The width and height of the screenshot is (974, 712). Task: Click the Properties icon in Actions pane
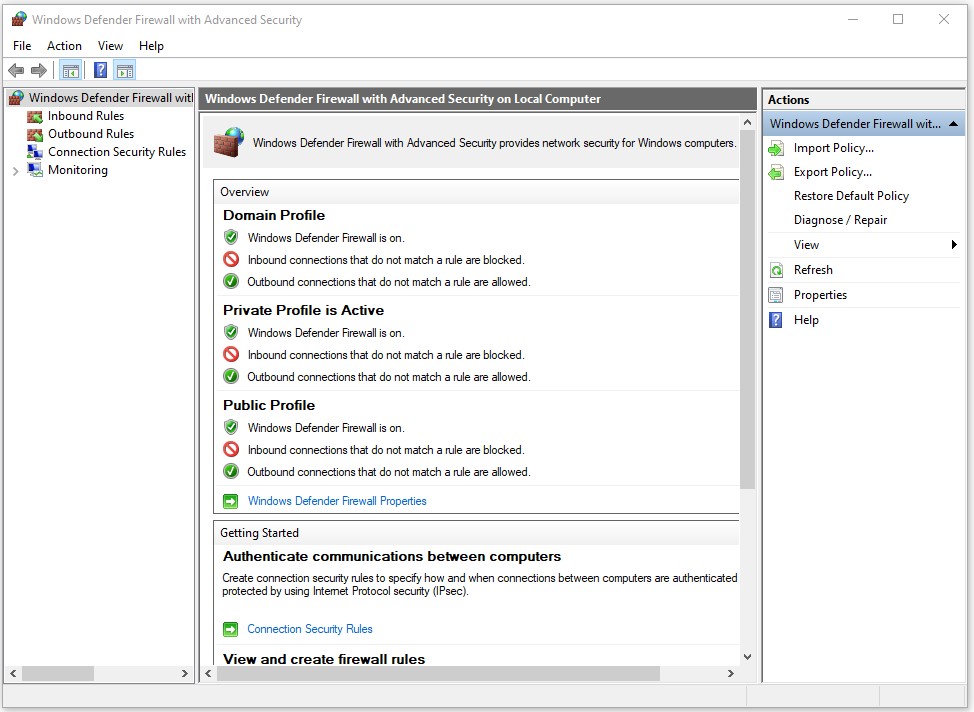776,295
